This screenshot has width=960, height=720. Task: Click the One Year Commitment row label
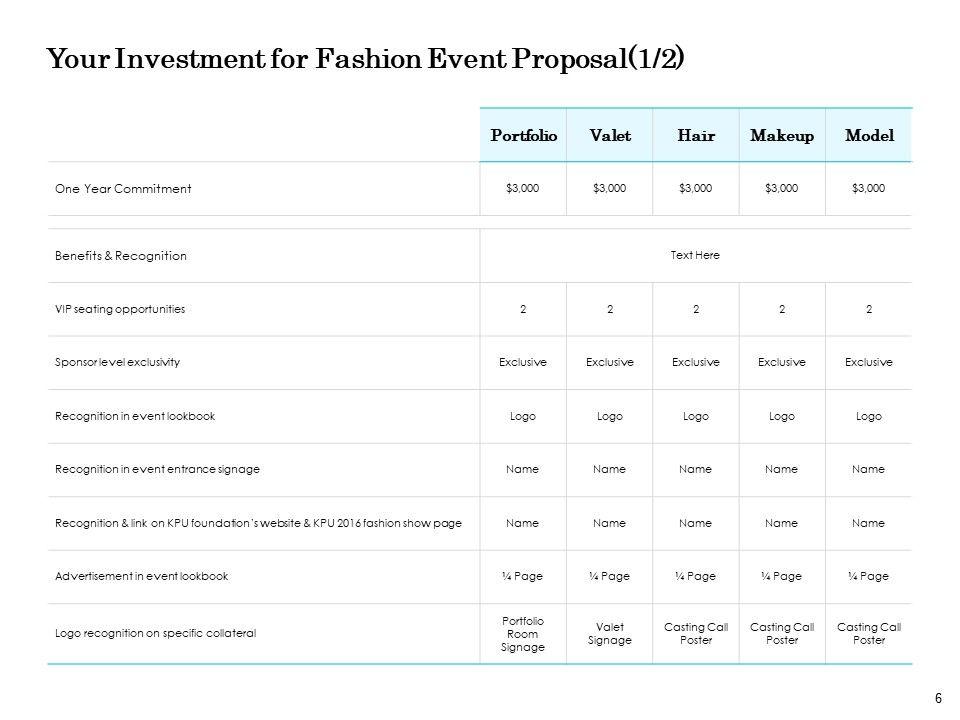pos(124,188)
